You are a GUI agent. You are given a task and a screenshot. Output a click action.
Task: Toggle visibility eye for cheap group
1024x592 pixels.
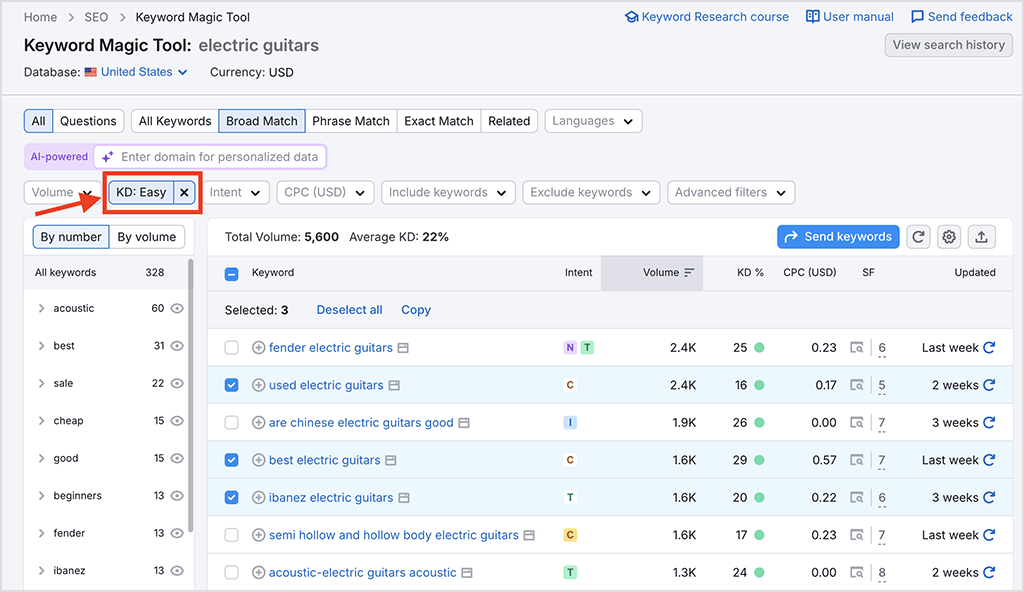point(177,421)
